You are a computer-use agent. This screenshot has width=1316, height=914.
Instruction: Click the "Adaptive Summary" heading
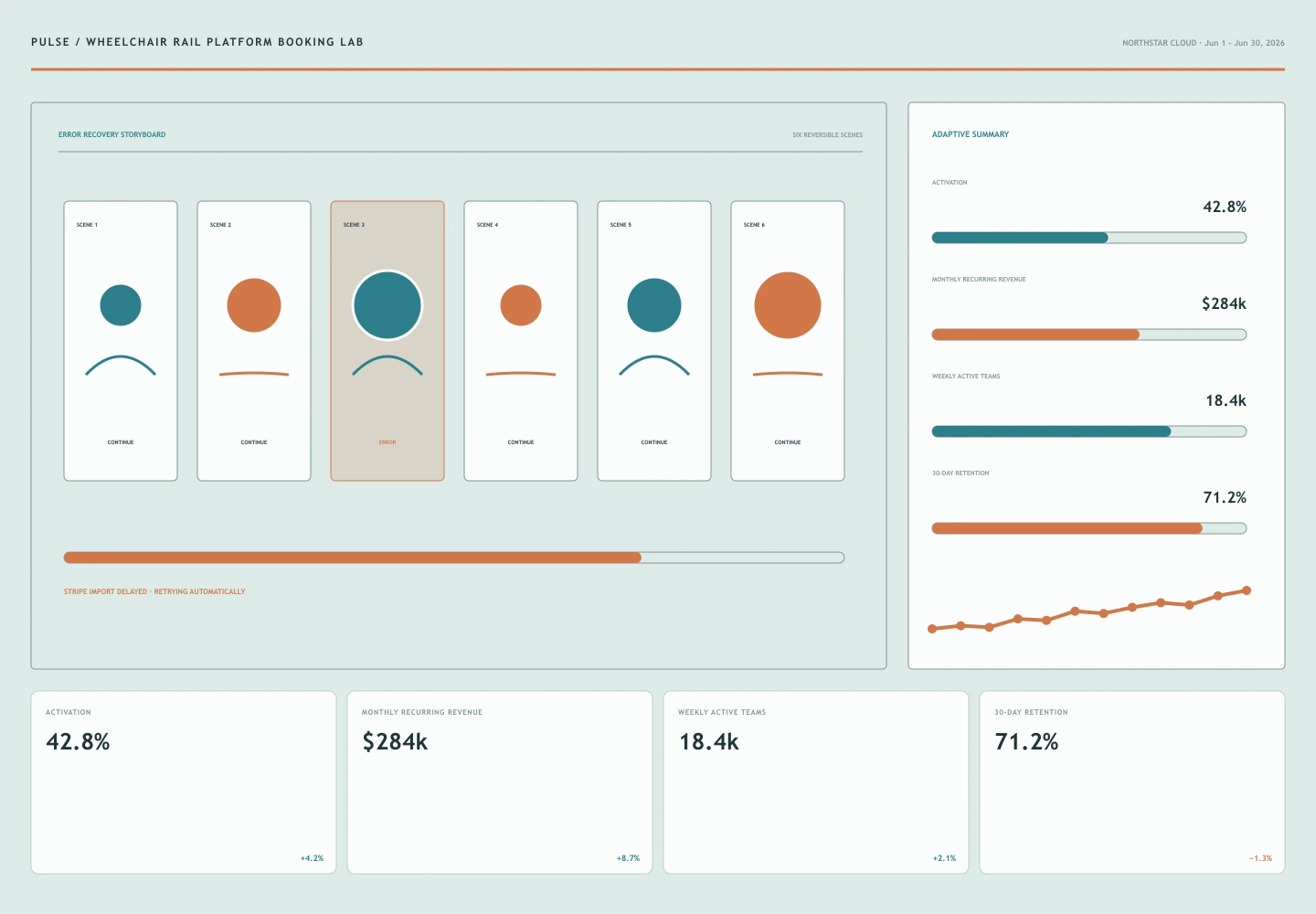971,134
